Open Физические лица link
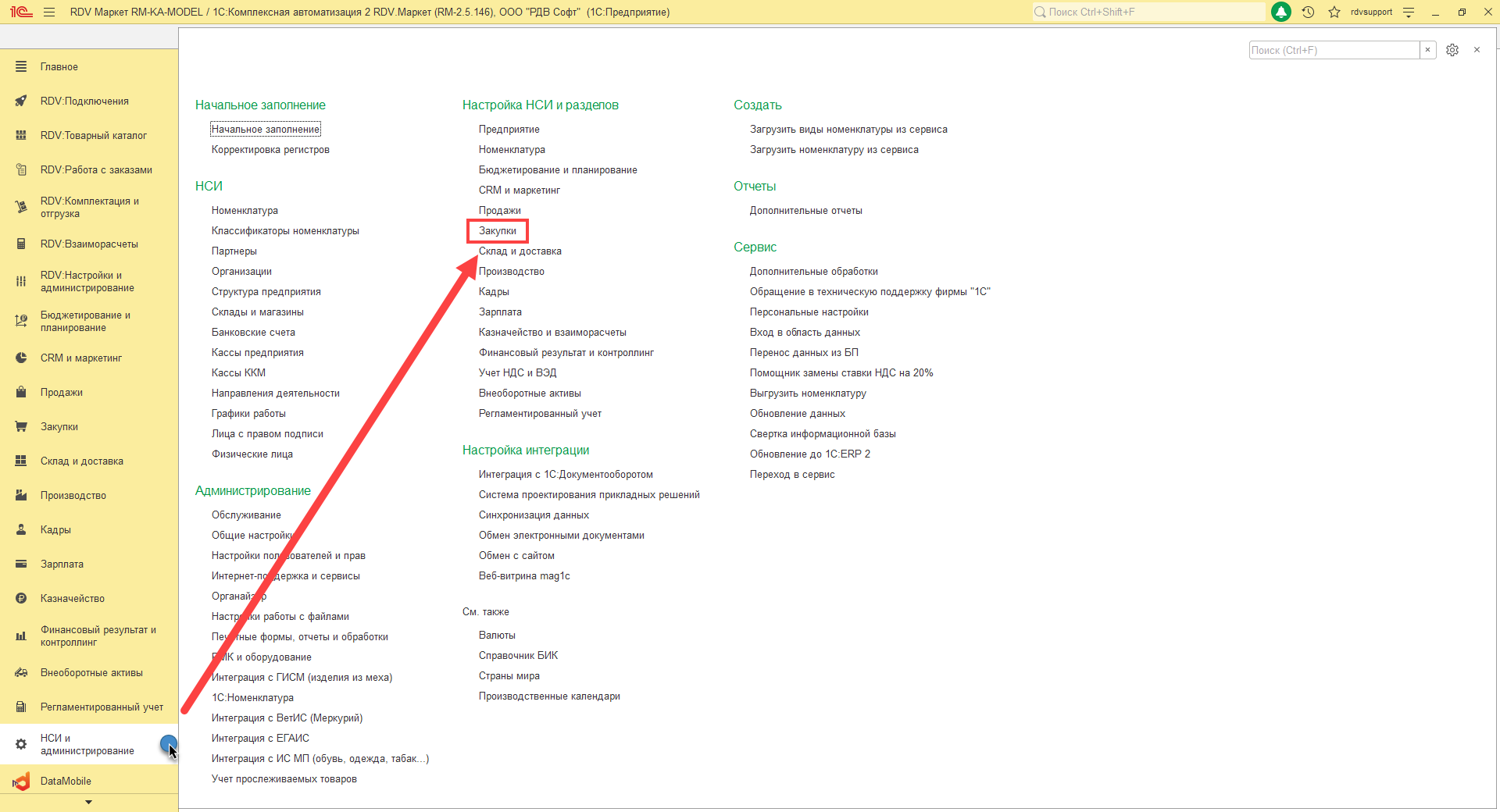 pyautogui.click(x=252, y=454)
